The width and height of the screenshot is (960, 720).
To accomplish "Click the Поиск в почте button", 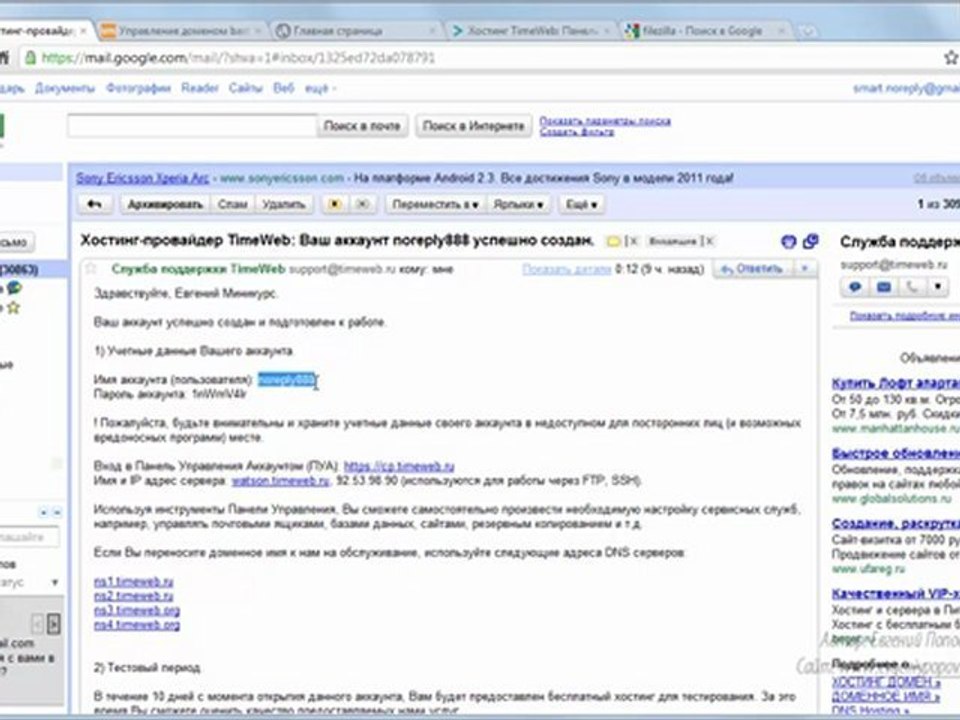I will 362,126.
